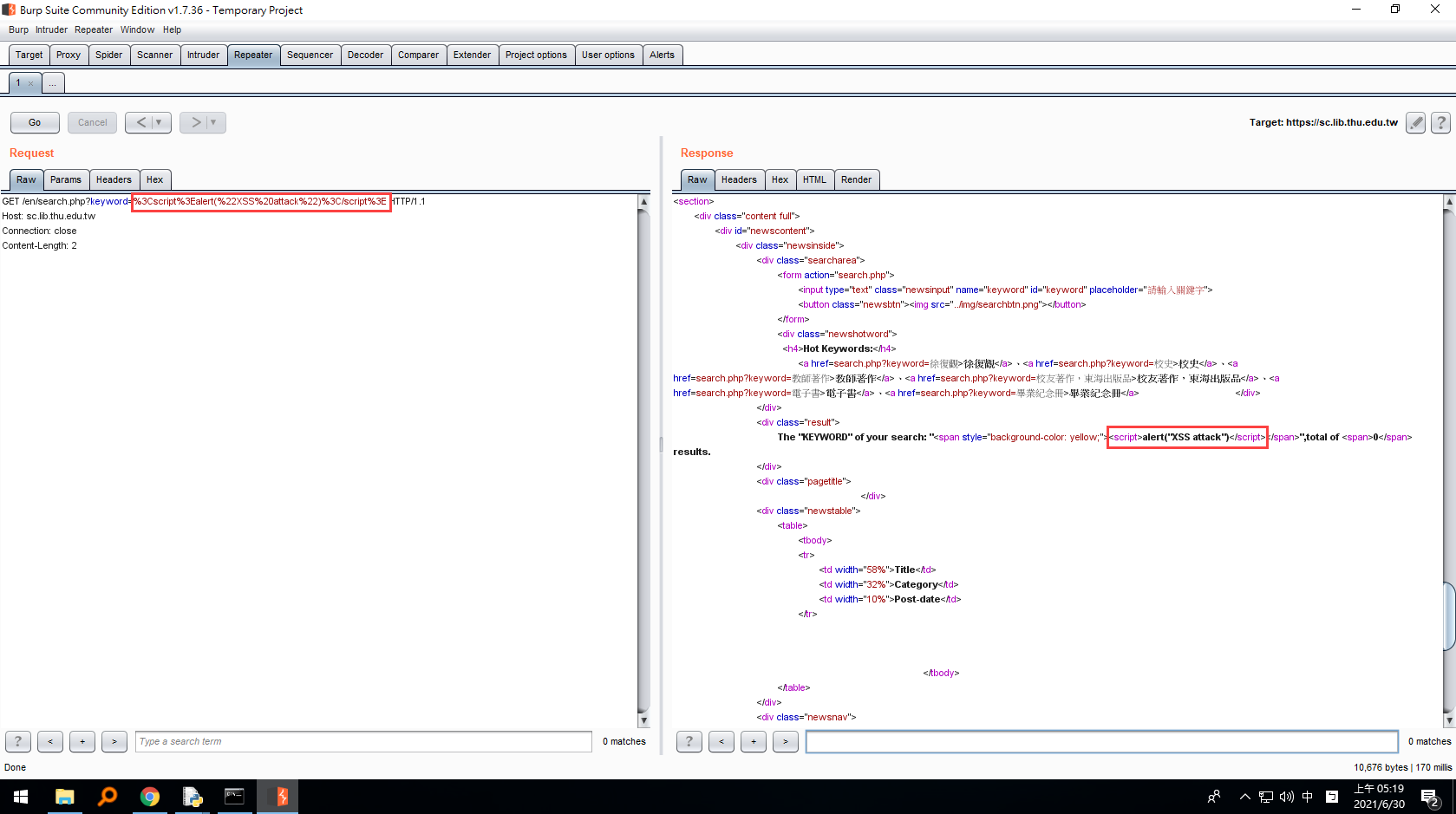Screen dimensions: 1456x814
Task: Select the response Raw tab
Action: [x=698, y=179]
